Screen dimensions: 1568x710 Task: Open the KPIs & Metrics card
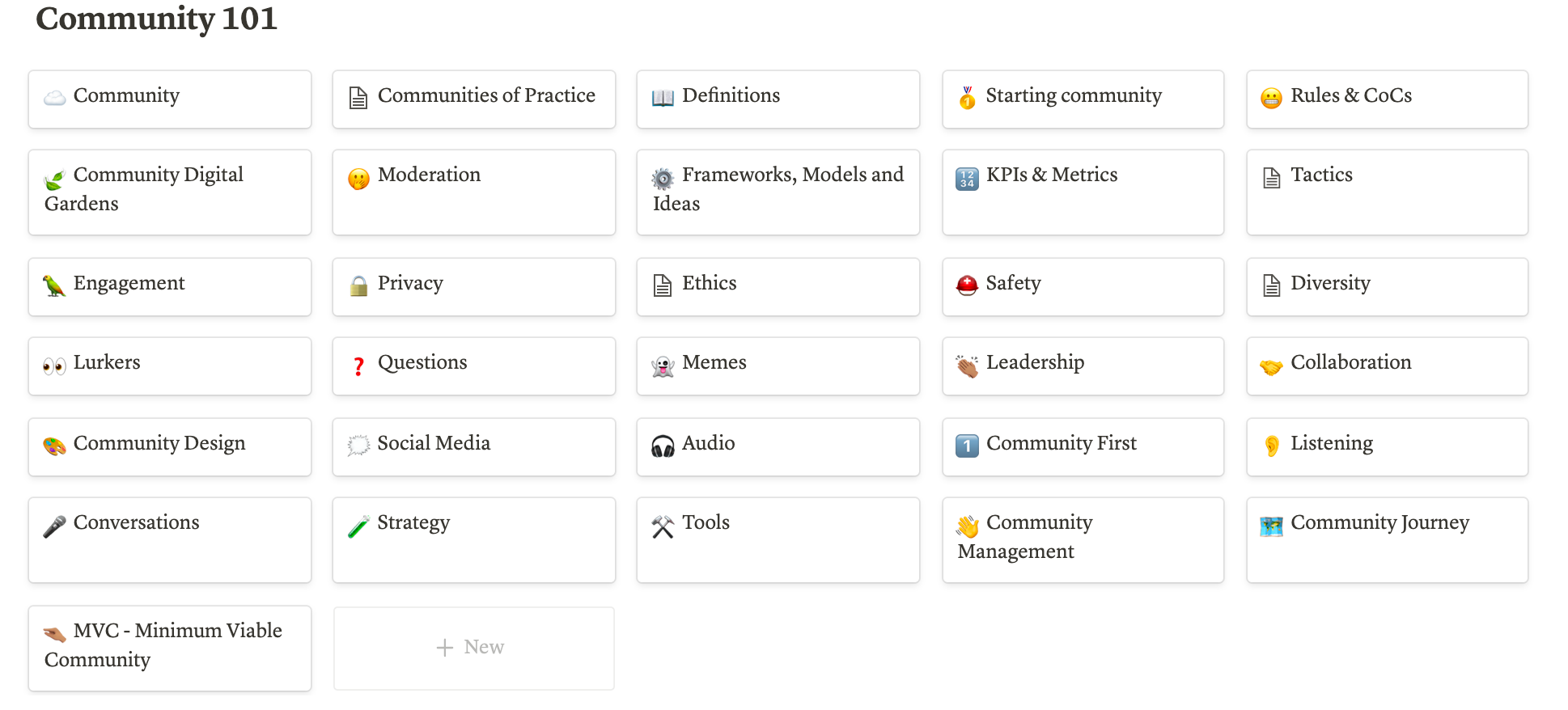[x=1083, y=192]
